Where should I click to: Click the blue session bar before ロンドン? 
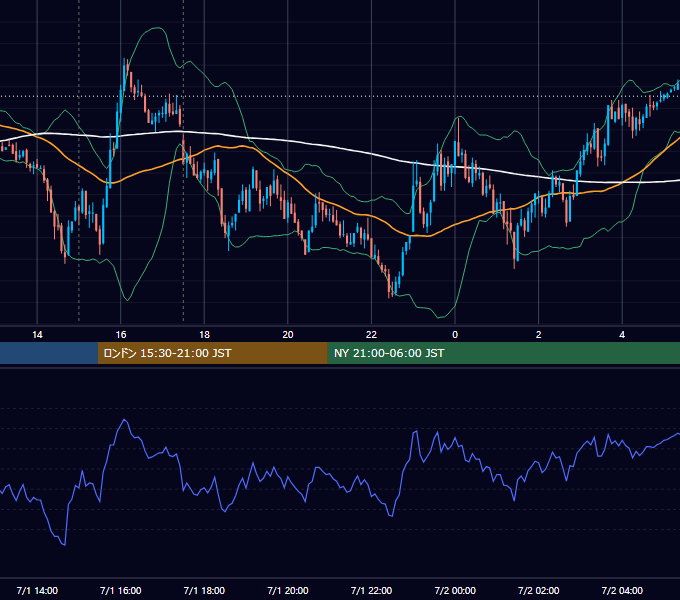[49, 353]
